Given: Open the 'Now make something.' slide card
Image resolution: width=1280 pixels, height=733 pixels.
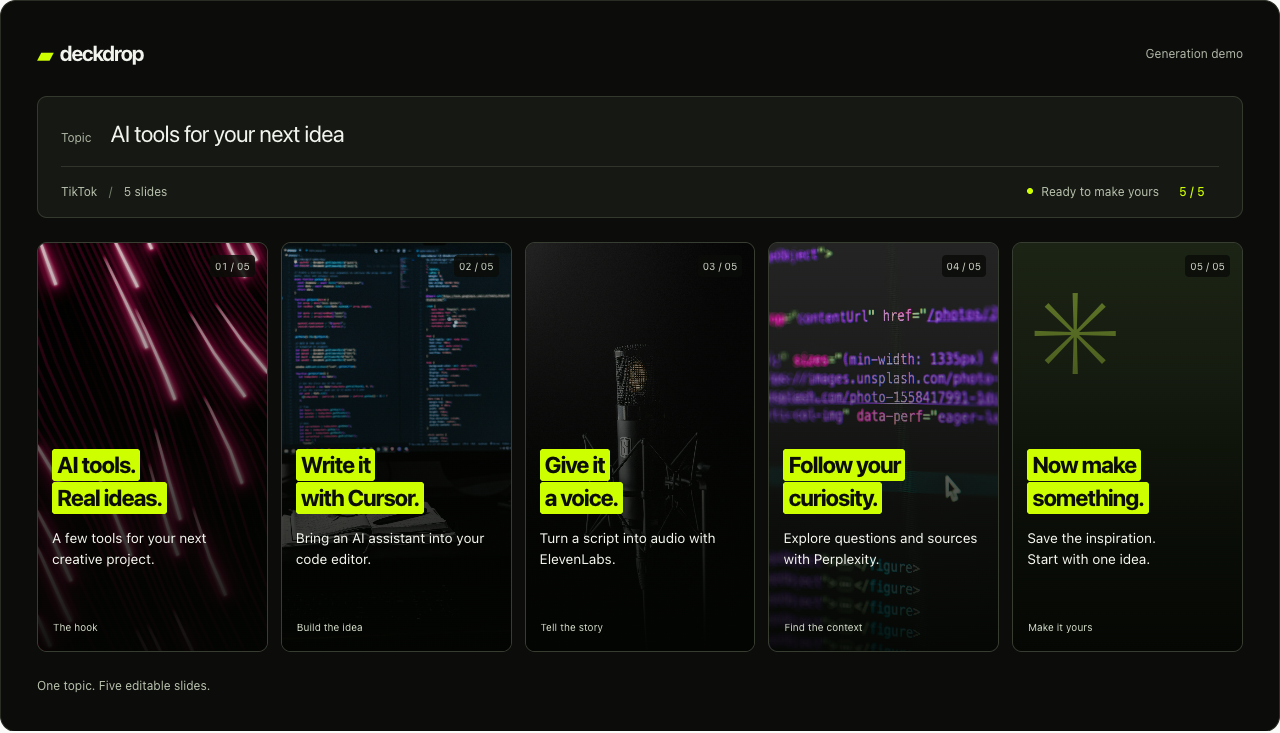Looking at the screenshot, I should click(x=1127, y=447).
